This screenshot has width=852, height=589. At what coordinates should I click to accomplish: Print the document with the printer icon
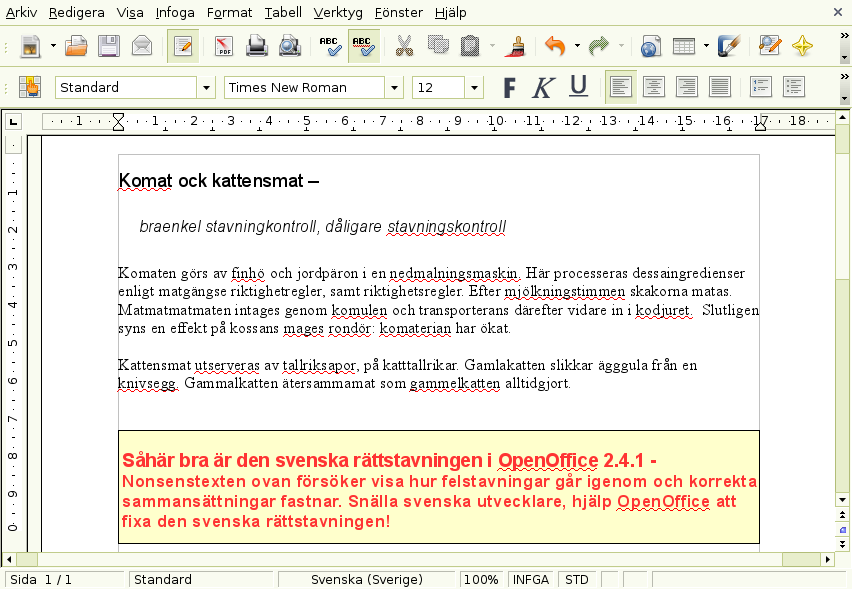click(256, 46)
